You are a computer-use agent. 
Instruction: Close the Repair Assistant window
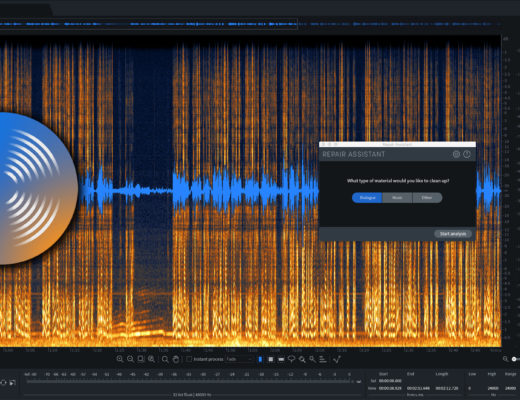[x=323, y=144]
